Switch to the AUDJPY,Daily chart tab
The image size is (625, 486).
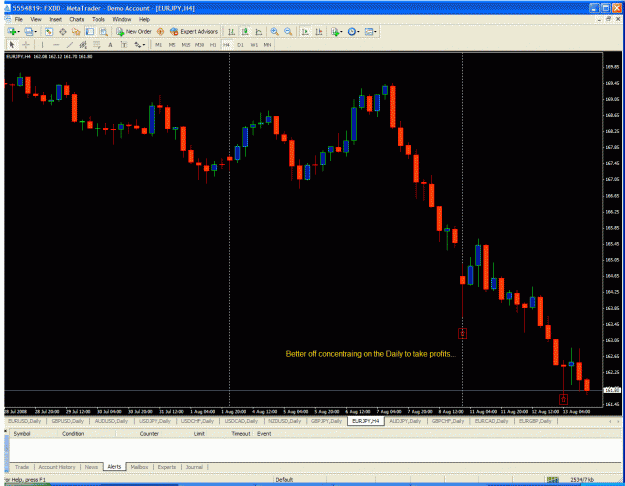(x=405, y=421)
